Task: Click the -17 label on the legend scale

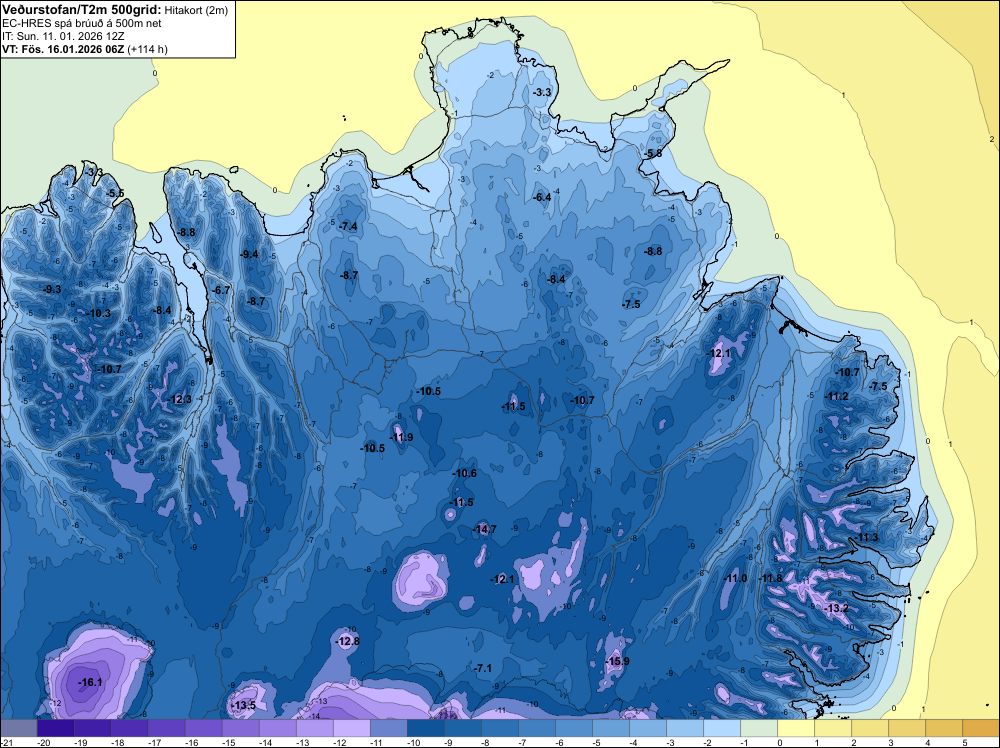Action: 155,742
